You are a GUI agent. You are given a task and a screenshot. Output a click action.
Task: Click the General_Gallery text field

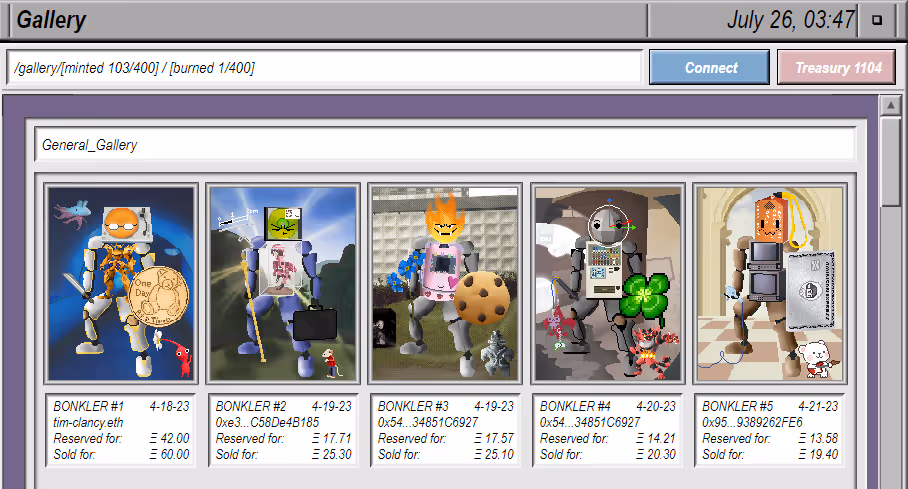444,145
